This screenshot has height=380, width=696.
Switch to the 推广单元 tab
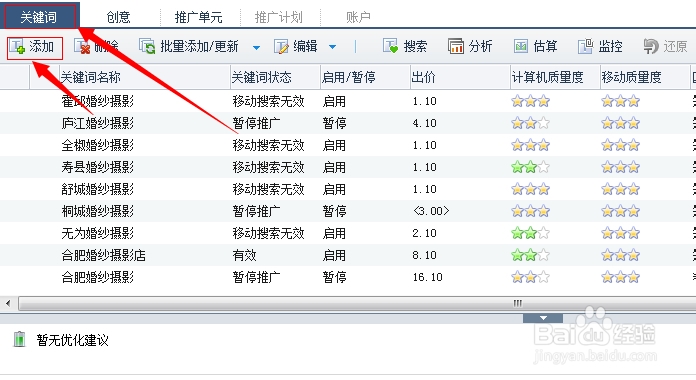click(x=198, y=17)
